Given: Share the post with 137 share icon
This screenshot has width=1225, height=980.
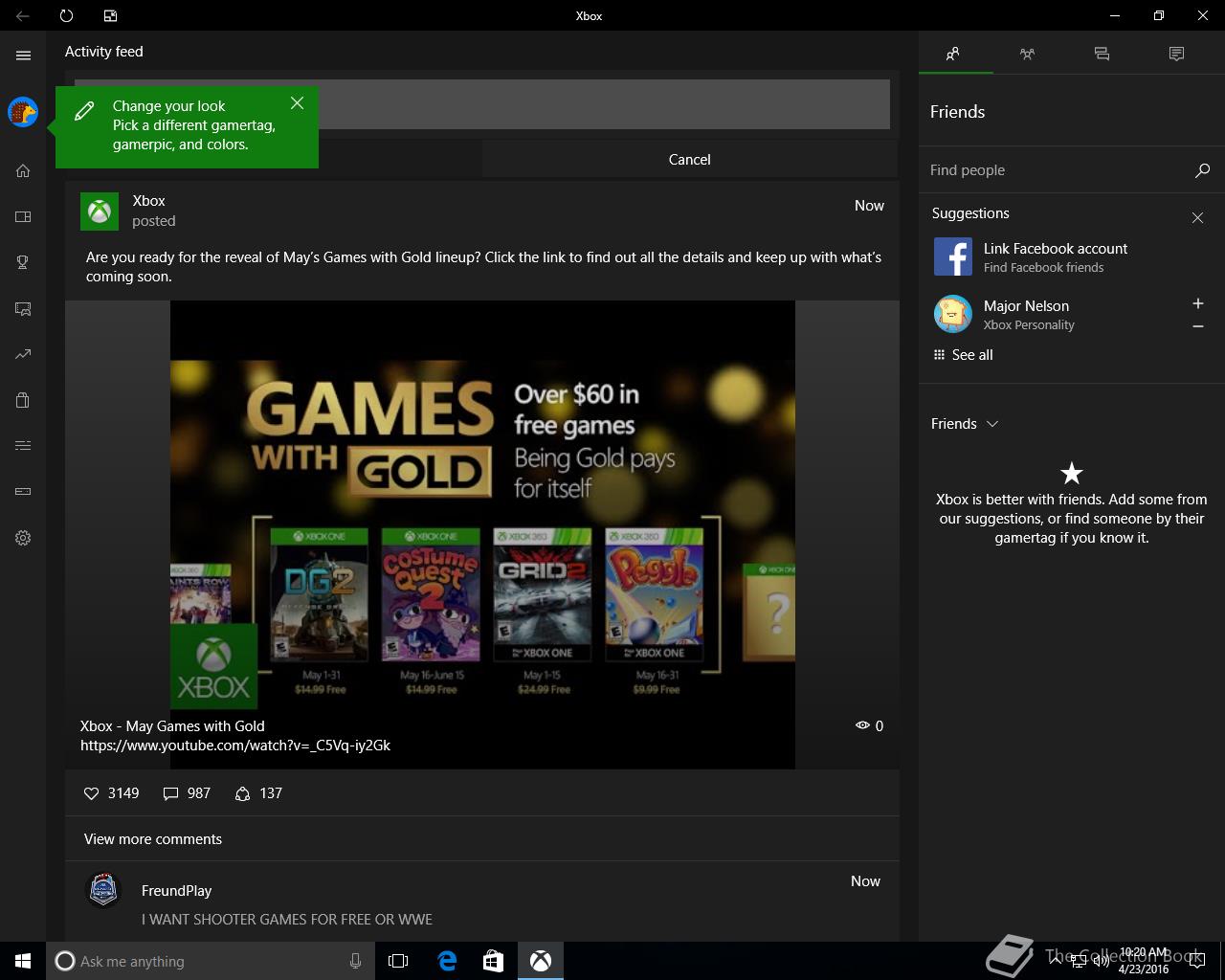Looking at the screenshot, I should tap(243, 793).
